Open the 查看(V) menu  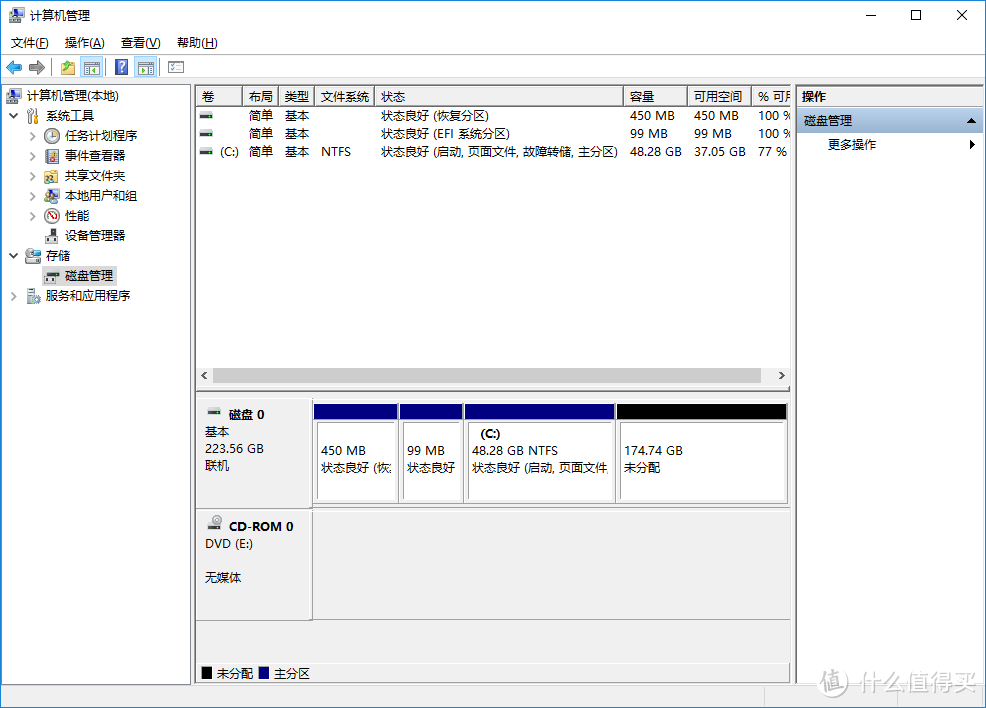coord(140,42)
